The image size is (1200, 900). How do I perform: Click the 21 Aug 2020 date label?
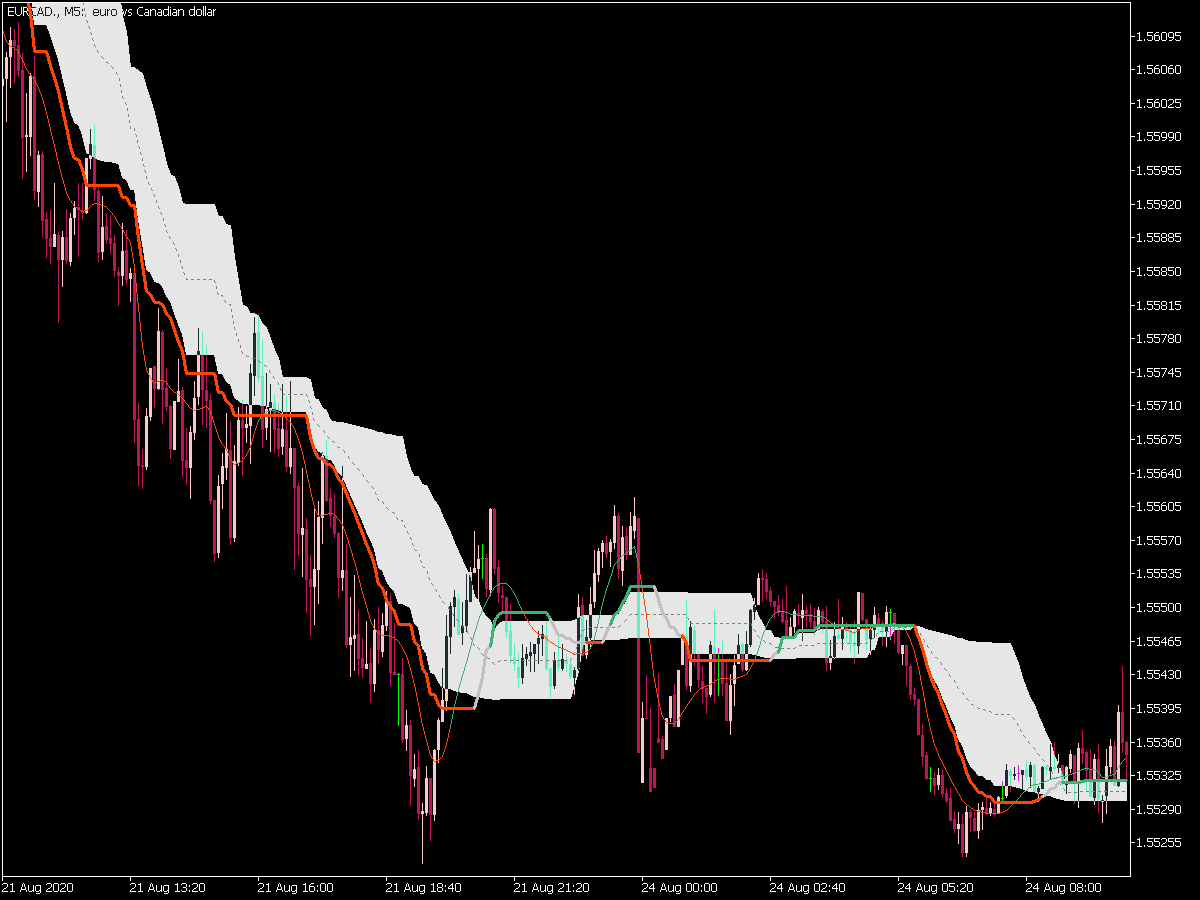(x=38, y=887)
